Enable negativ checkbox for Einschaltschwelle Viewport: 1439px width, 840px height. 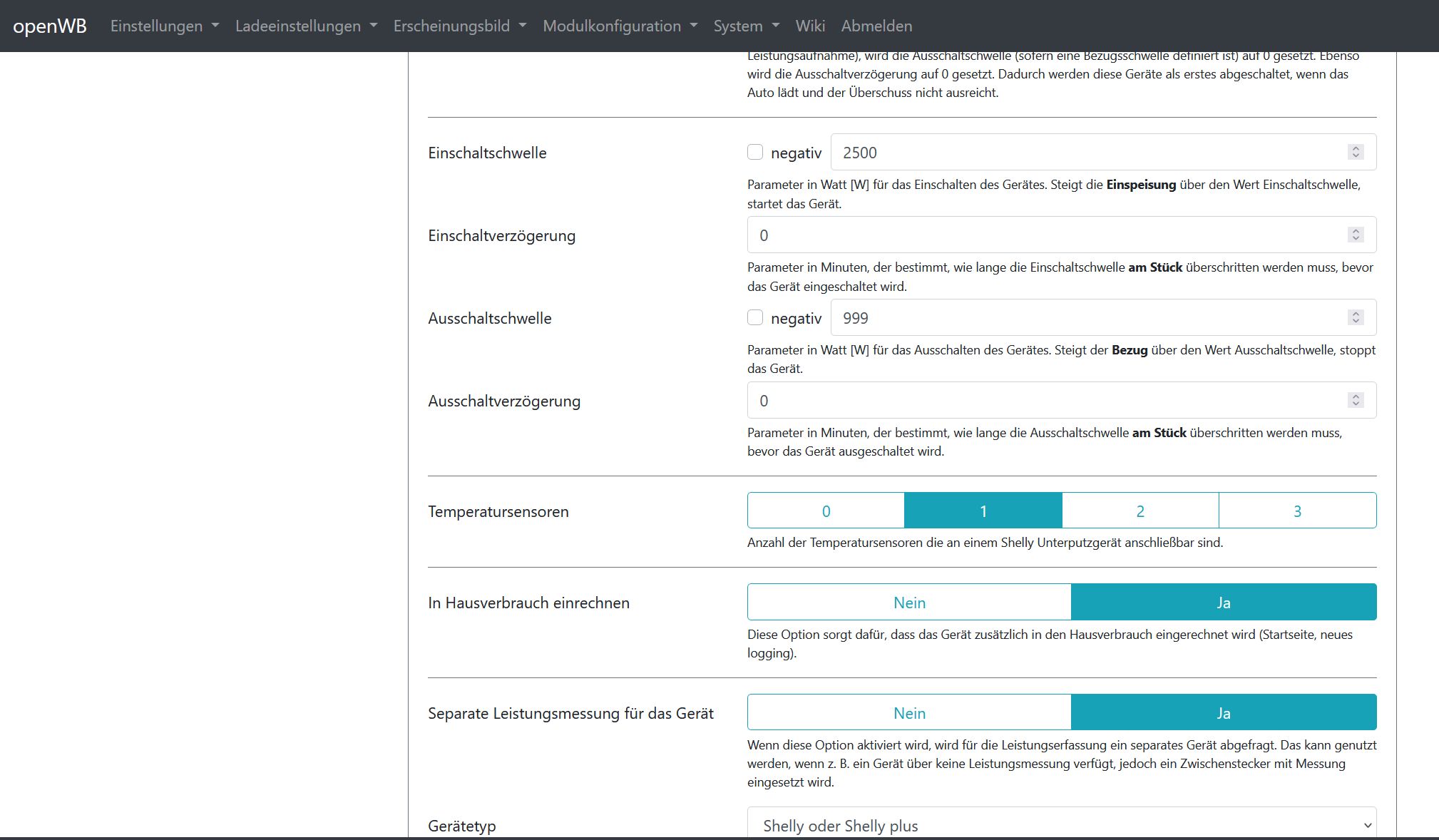click(x=755, y=152)
